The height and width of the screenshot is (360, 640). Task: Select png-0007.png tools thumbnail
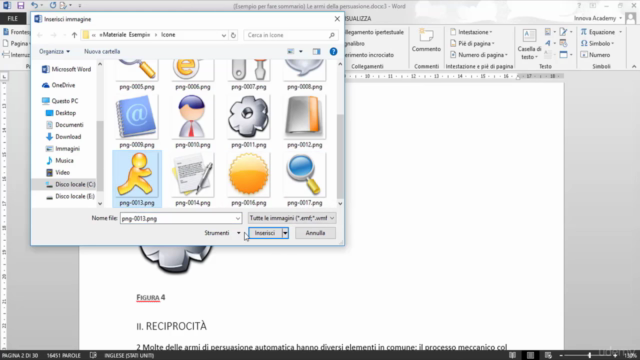coord(249,75)
